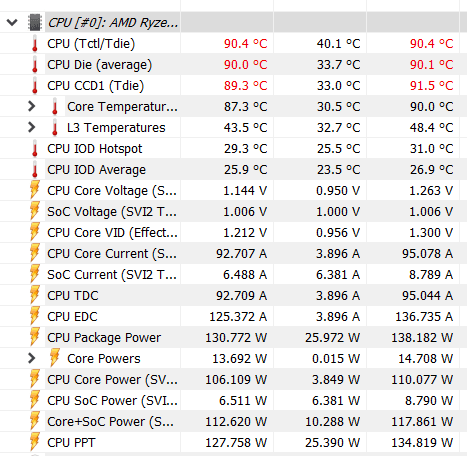Screen dimensions: 467x456
Task: Click lightning icon next to CPU Package Power
Action: click(x=35, y=337)
